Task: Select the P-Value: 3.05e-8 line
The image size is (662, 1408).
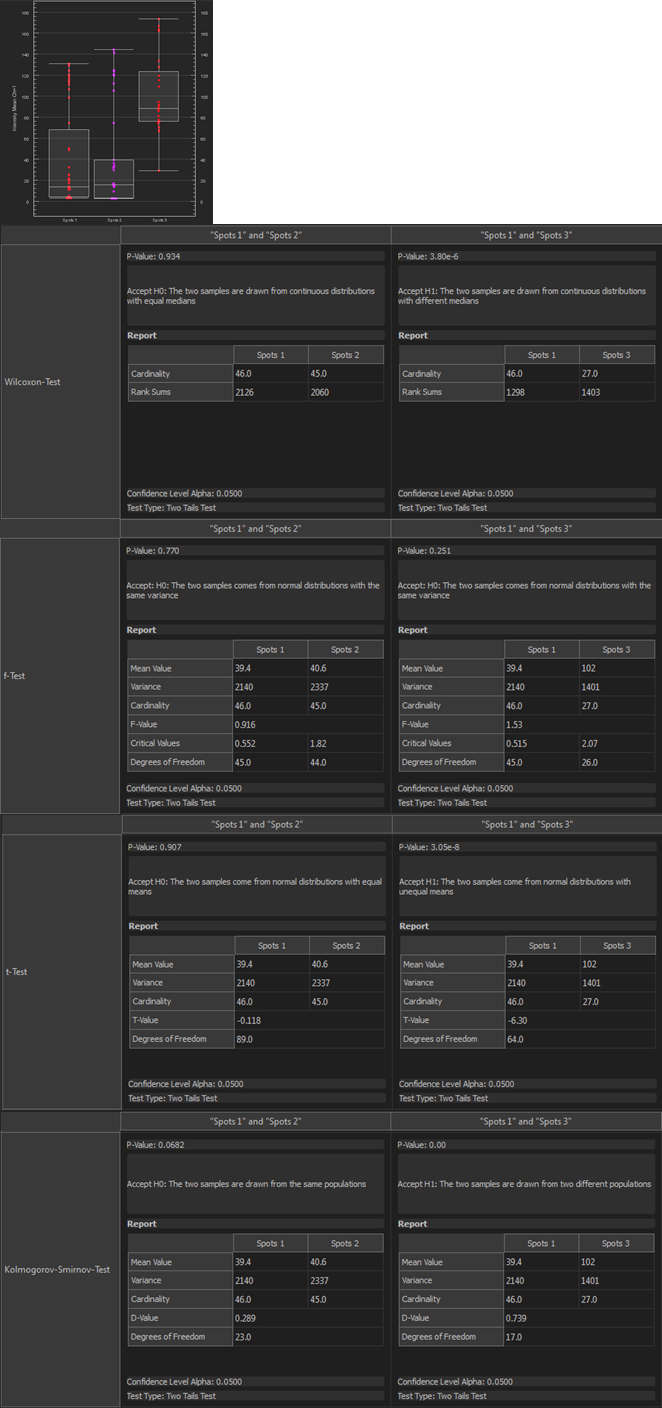Action: pyautogui.click(x=527, y=847)
